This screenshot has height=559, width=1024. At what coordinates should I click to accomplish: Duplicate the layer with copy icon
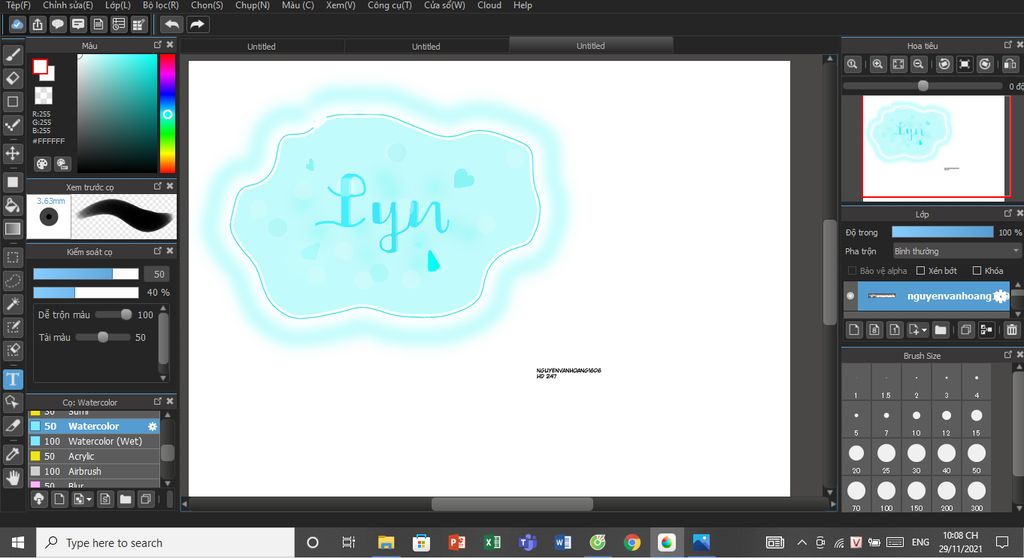(x=965, y=330)
